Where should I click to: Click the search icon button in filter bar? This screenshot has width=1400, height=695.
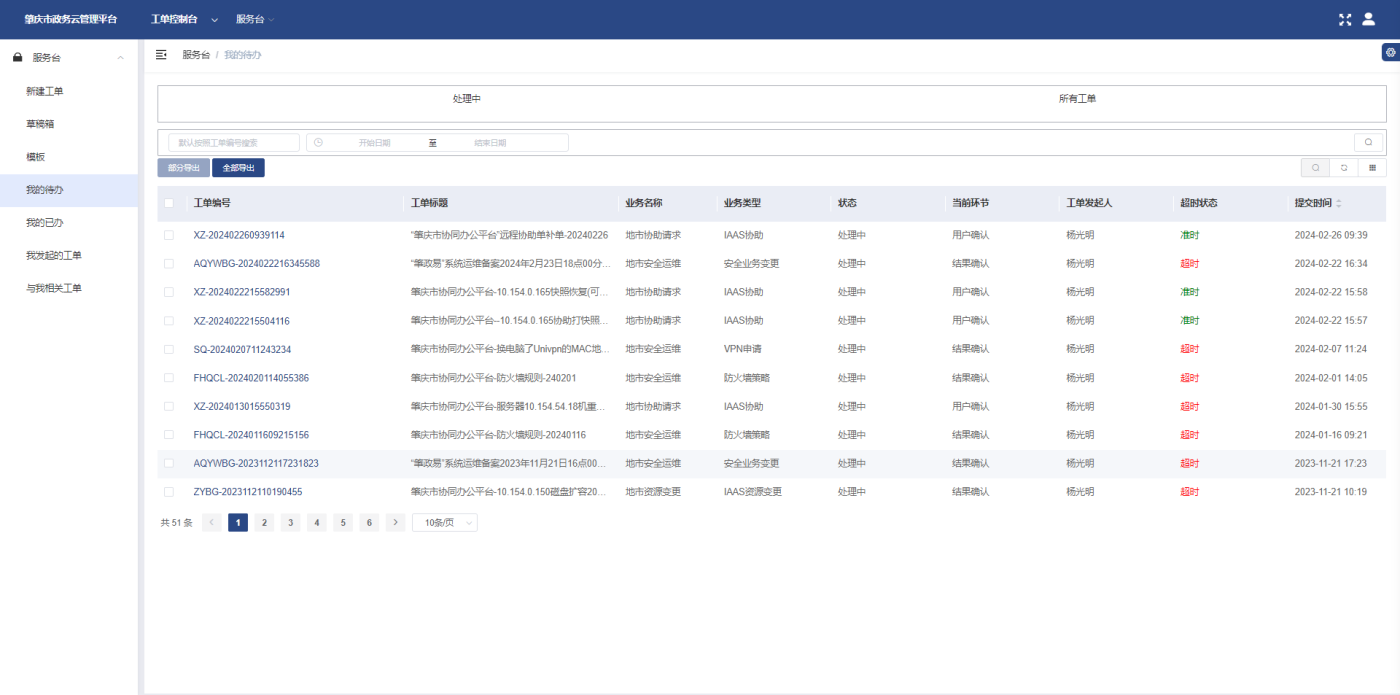(1368, 142)
